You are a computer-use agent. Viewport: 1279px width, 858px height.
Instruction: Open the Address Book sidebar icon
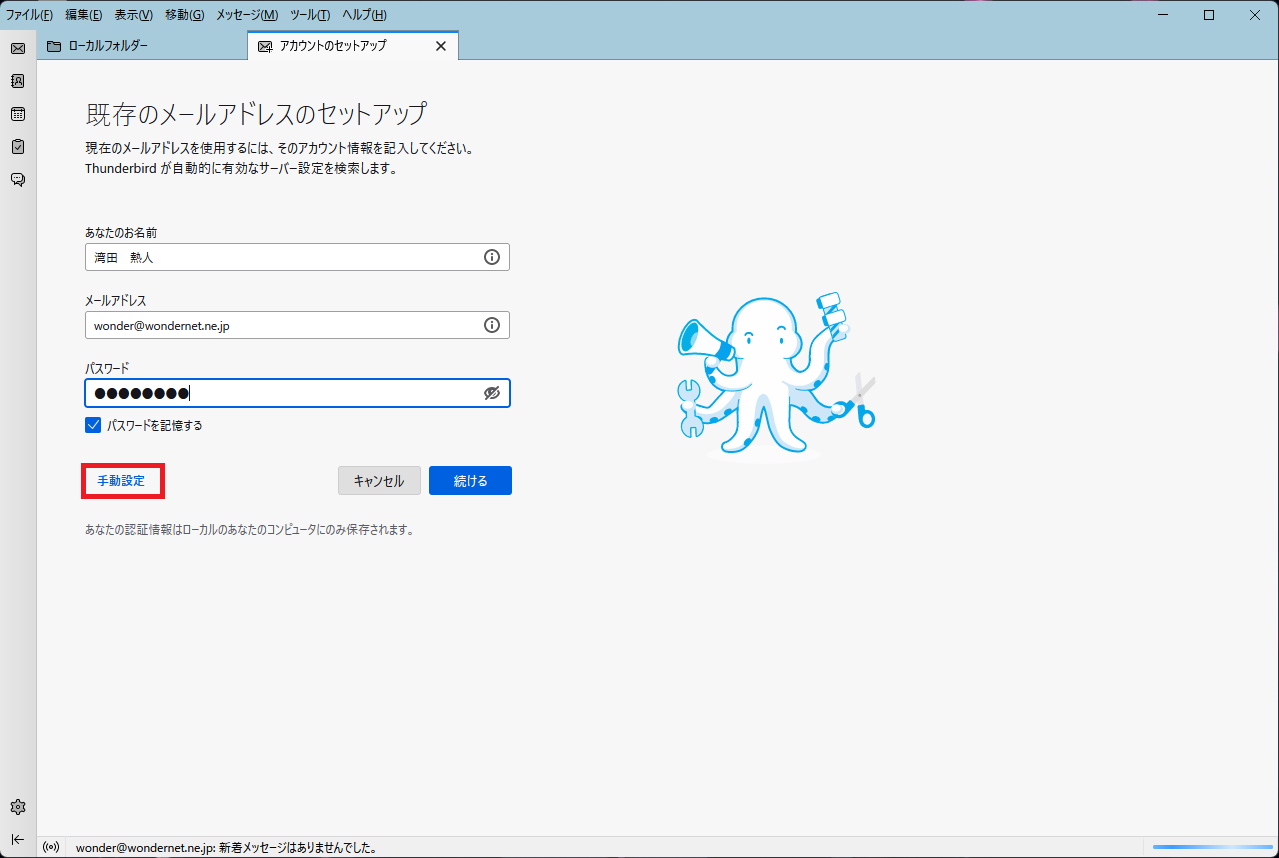(18, 81)
